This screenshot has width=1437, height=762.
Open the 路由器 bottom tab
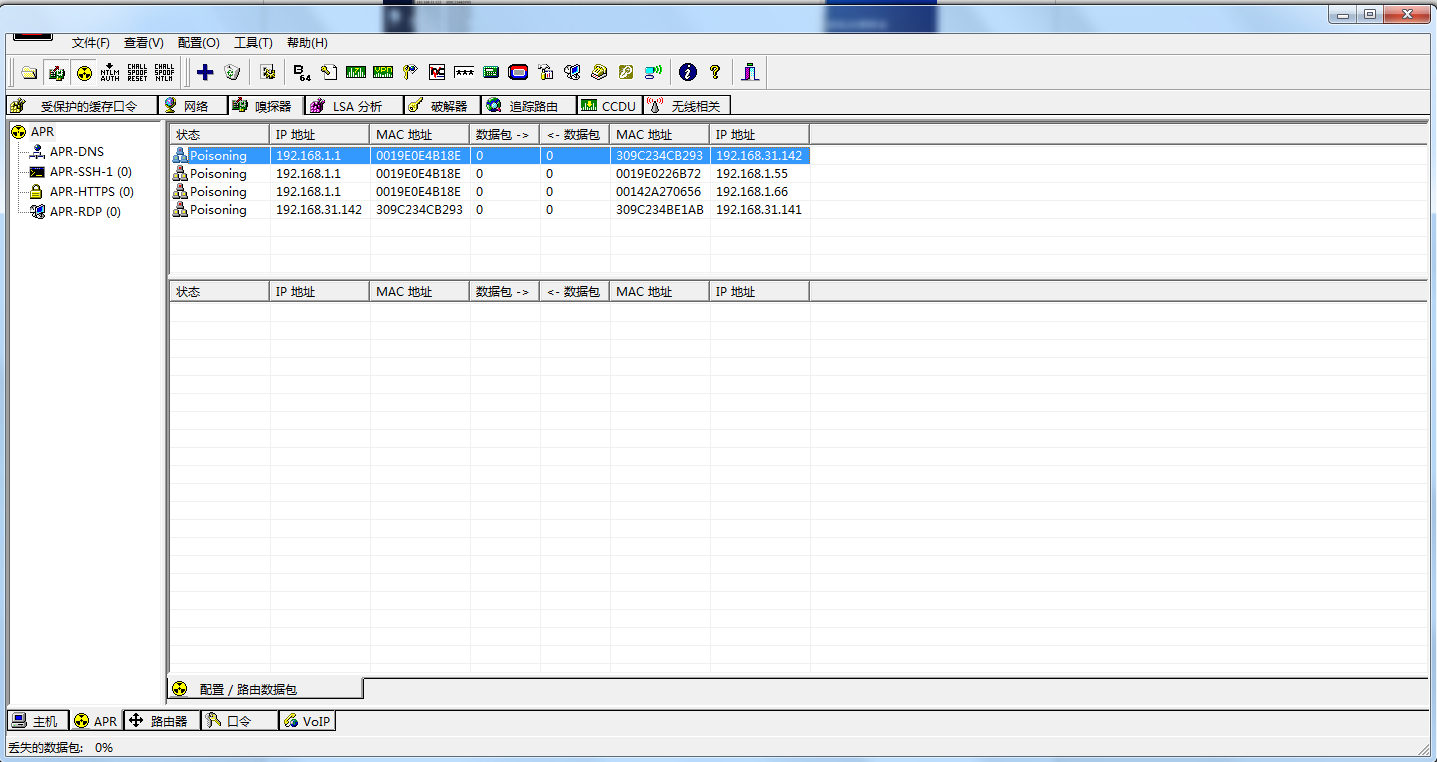point(161,721)
